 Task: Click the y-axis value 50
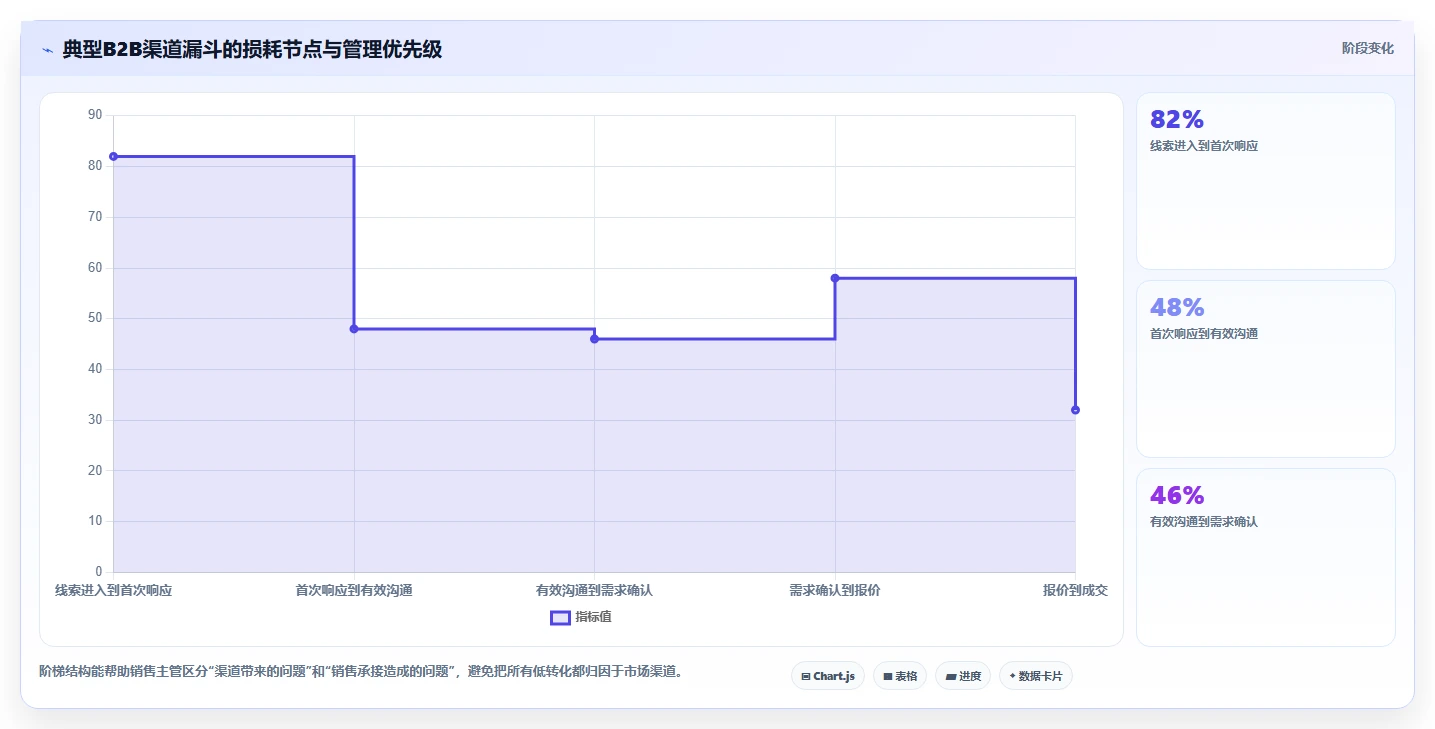[95, 318]
